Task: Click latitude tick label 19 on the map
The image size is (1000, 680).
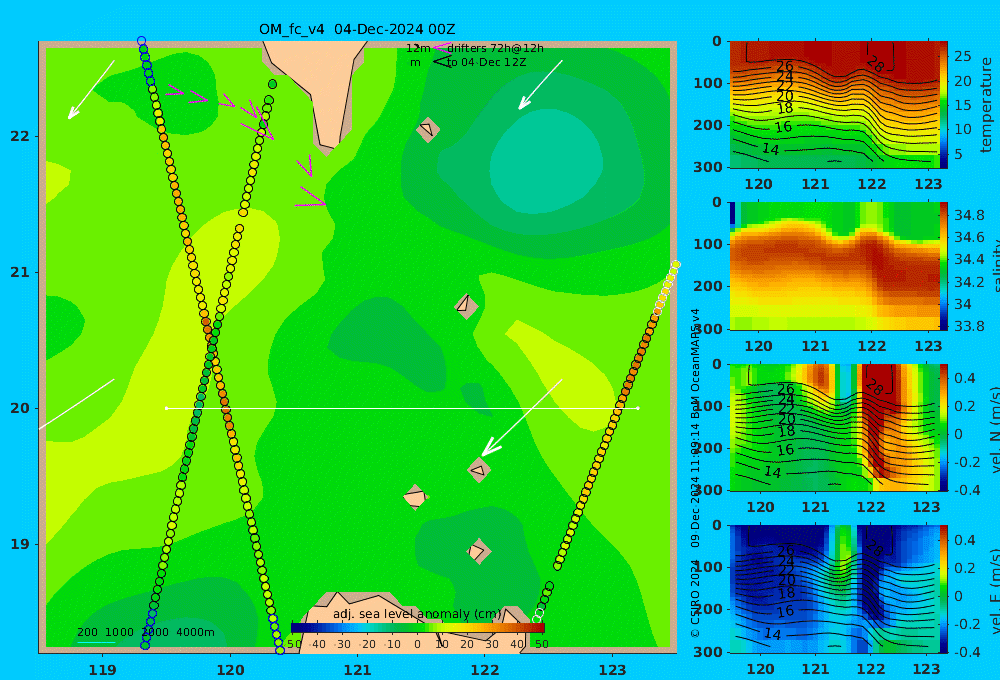Action: point(20,544)
